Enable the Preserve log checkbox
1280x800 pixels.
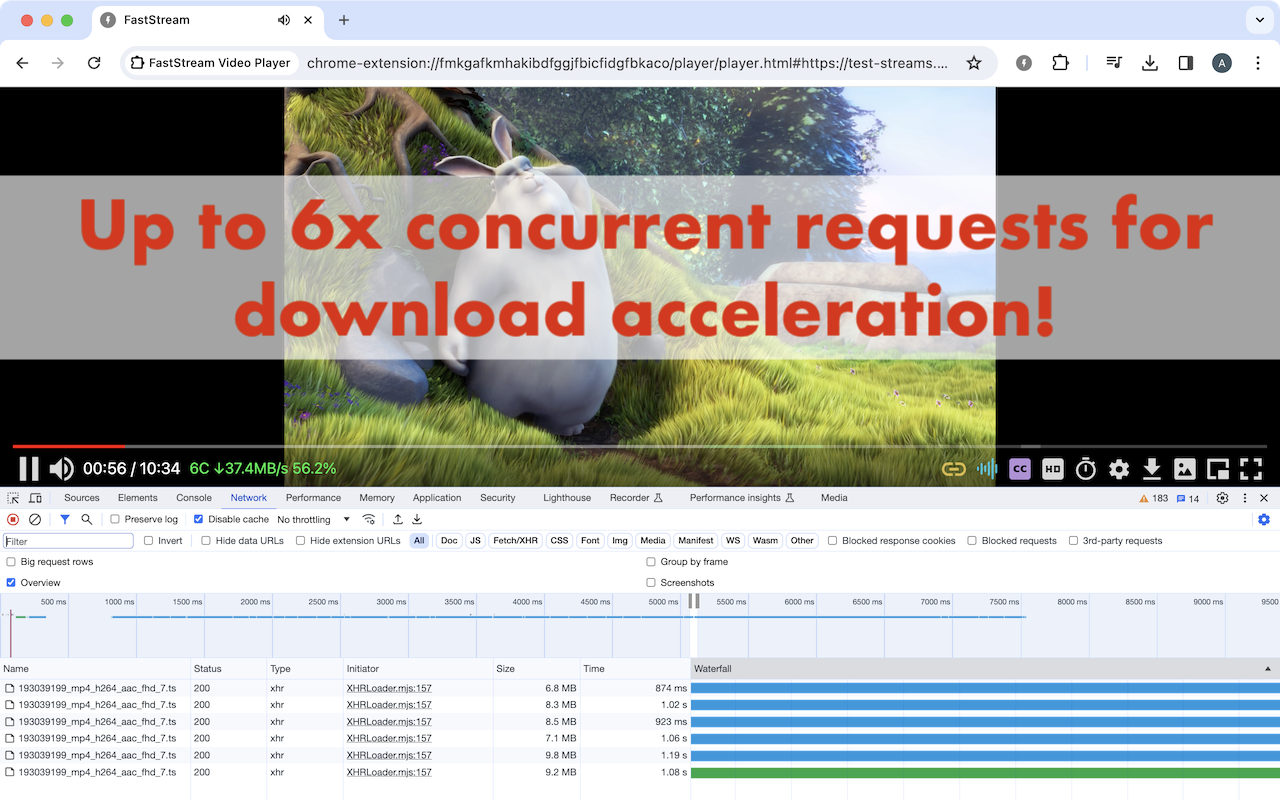[115, 519]
